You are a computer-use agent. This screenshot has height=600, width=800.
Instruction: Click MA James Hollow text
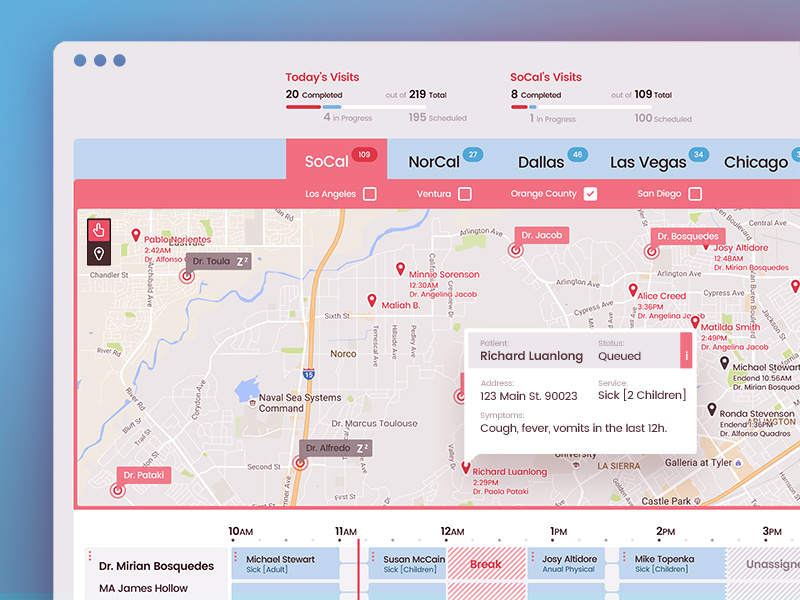coord(143,588)
